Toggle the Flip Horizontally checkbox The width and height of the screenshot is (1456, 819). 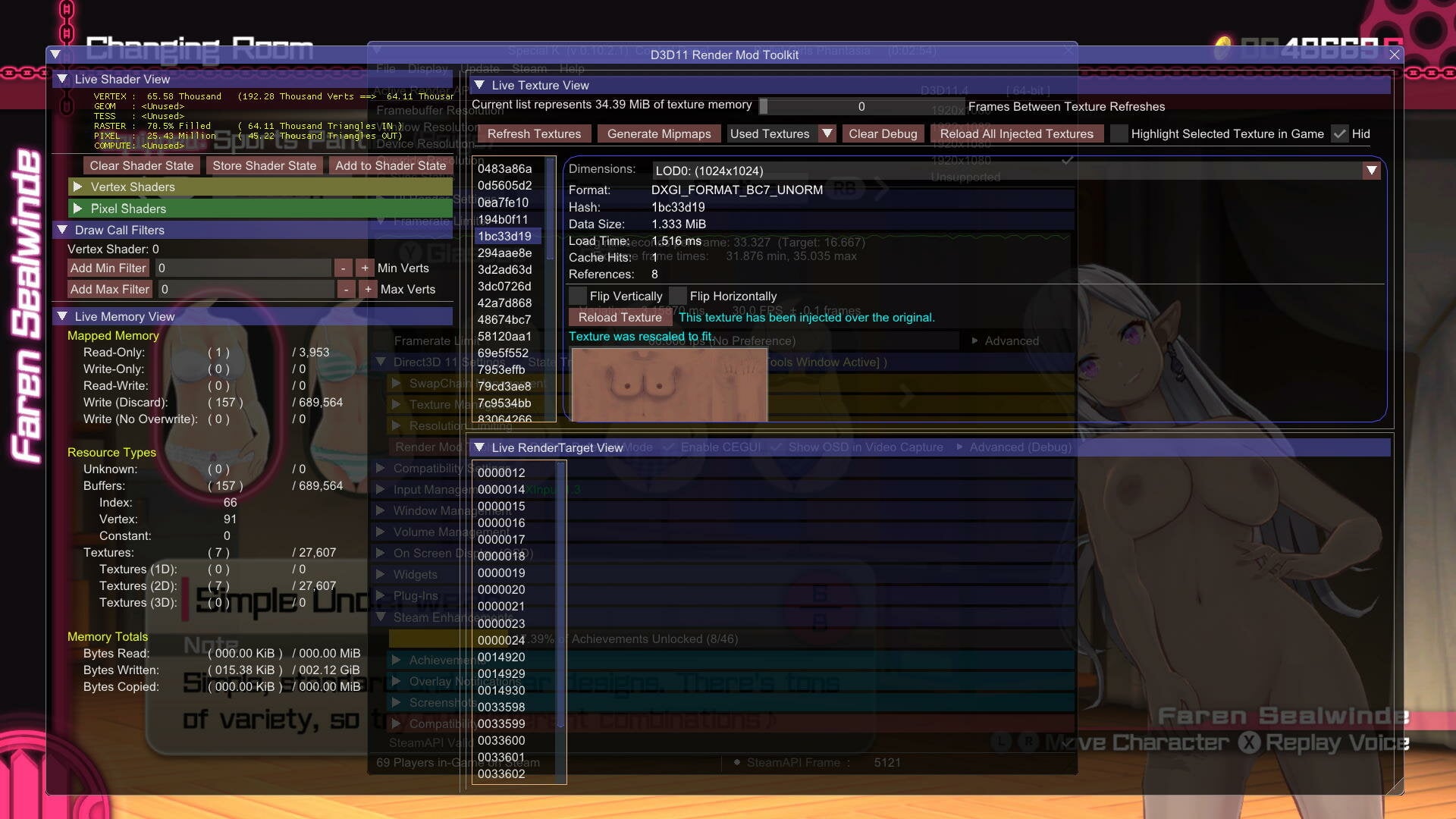point(678,296)
